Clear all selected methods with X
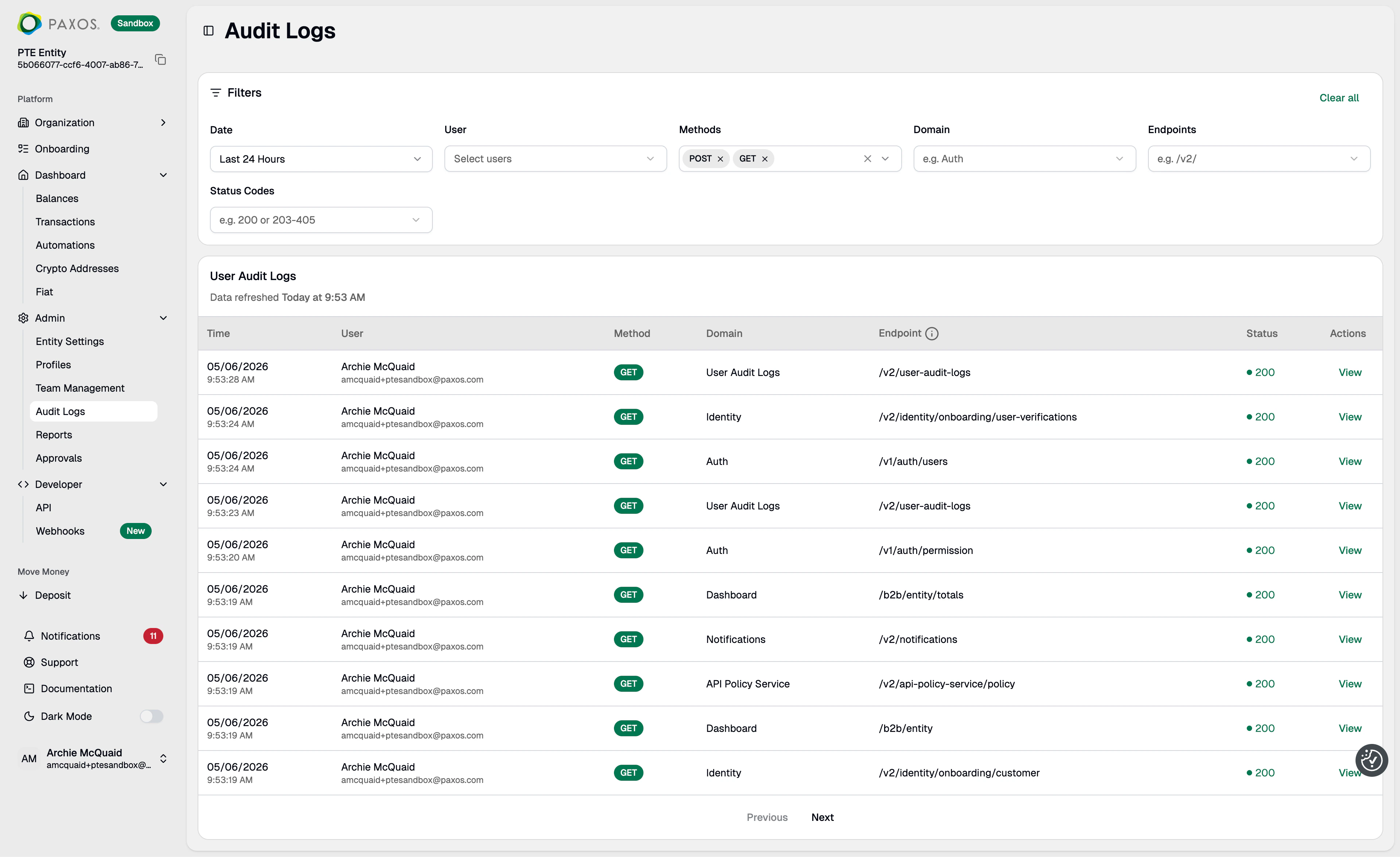 [x=868, y=159]
